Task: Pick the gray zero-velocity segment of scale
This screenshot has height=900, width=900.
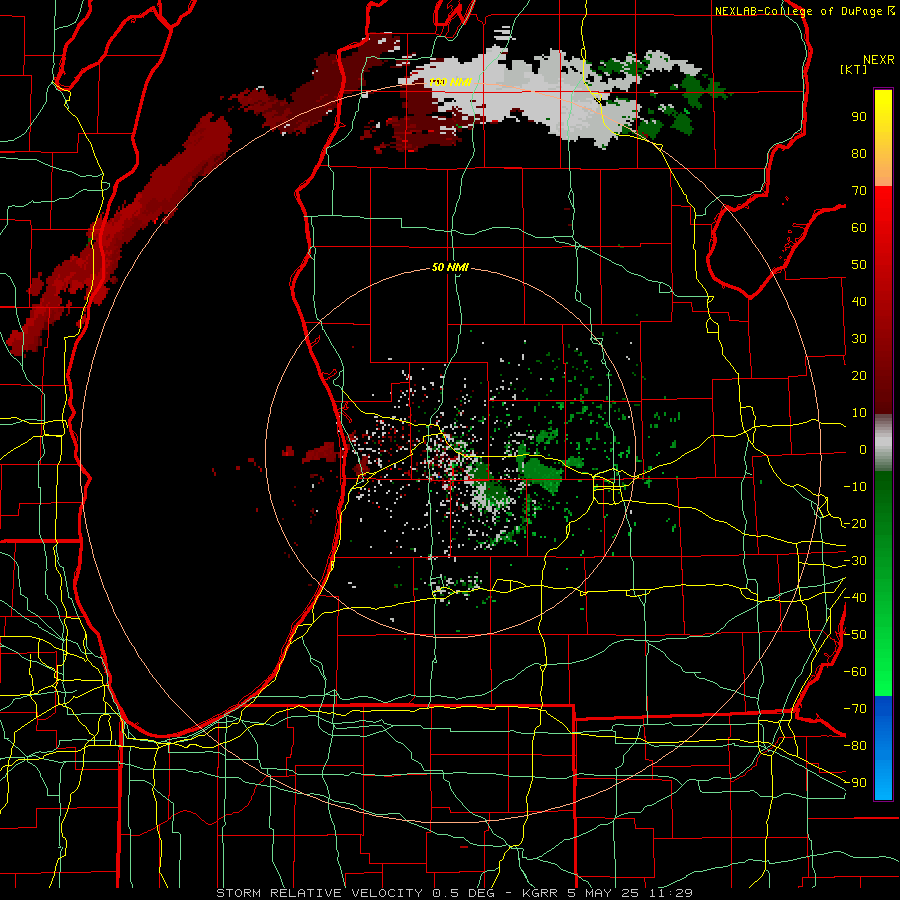Action: pos(883,443)
